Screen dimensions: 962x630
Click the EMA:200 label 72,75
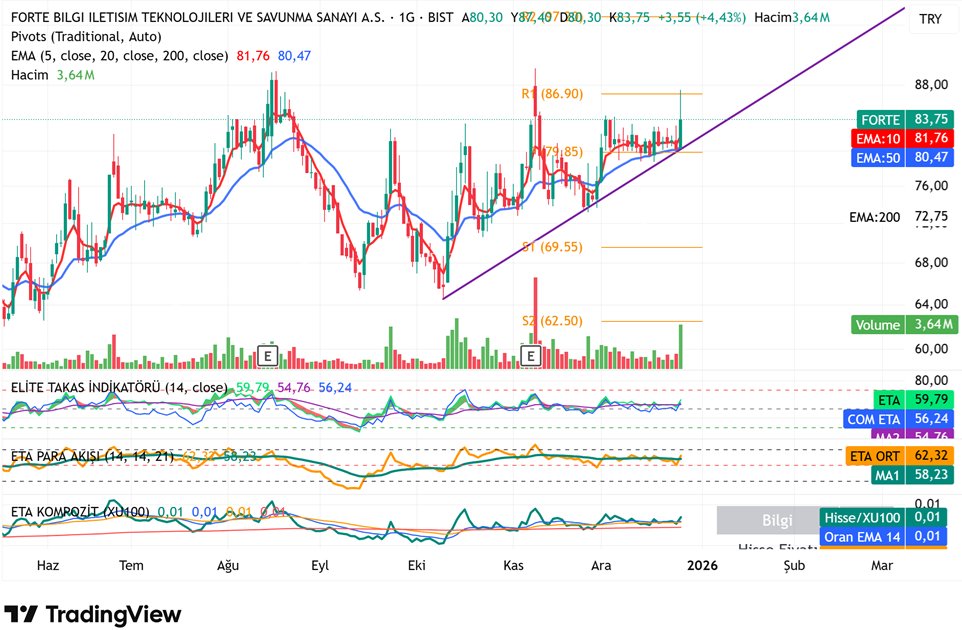point(898,217)
